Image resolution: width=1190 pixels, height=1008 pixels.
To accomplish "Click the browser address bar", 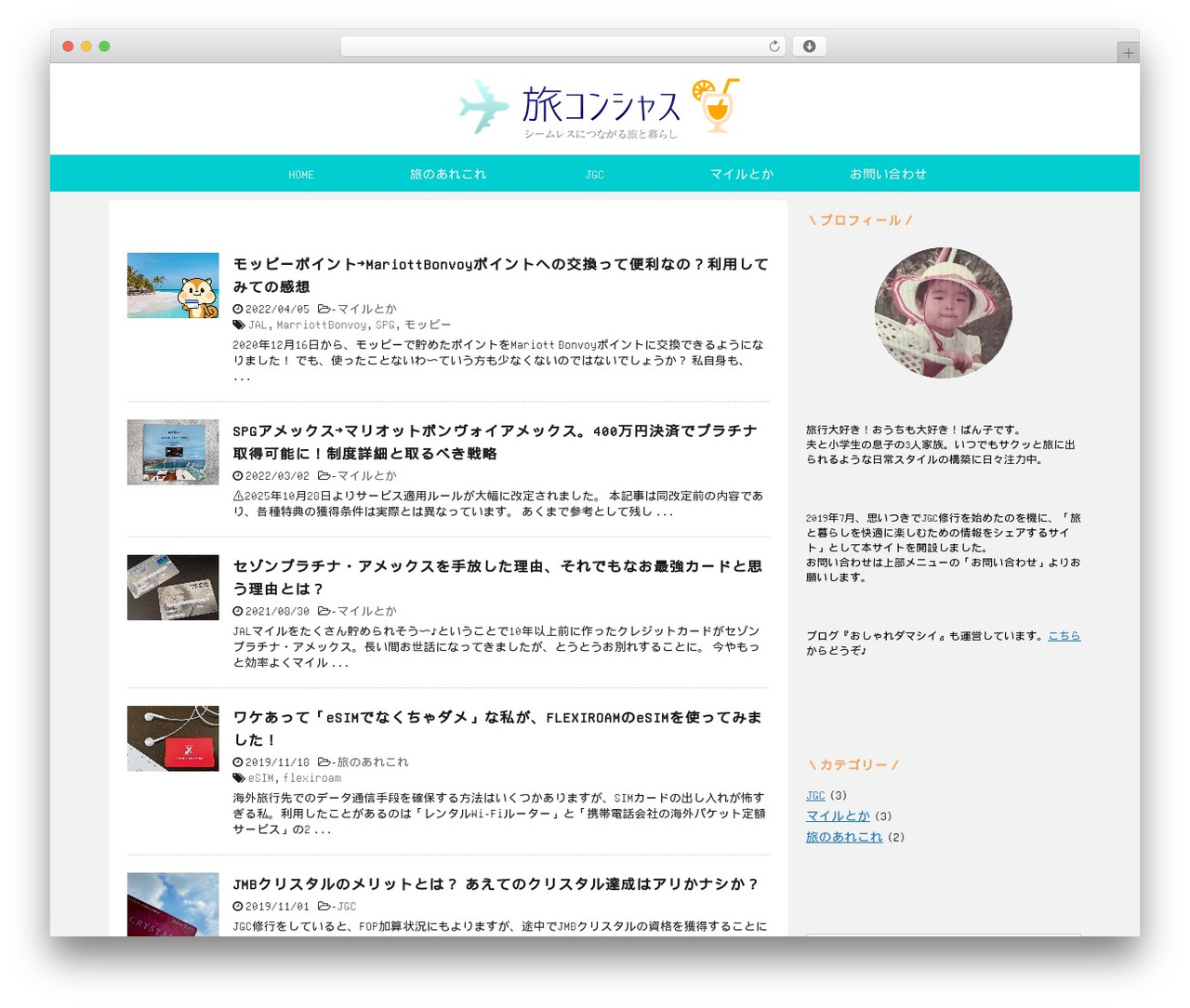I will tap(562, 46).
